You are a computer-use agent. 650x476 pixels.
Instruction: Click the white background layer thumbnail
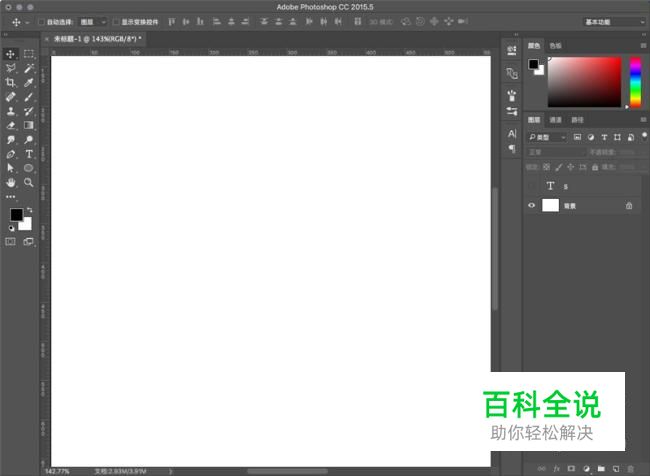(x=550, y=205)
